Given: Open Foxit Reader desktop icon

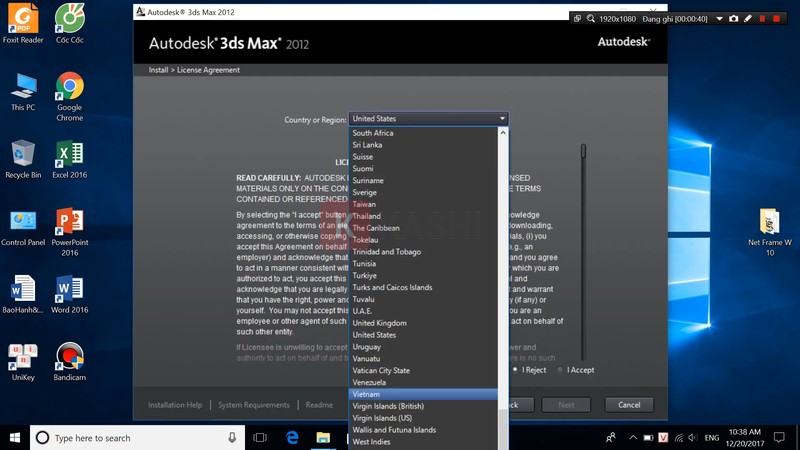Looking at the screenshot, I should (23, 20).
